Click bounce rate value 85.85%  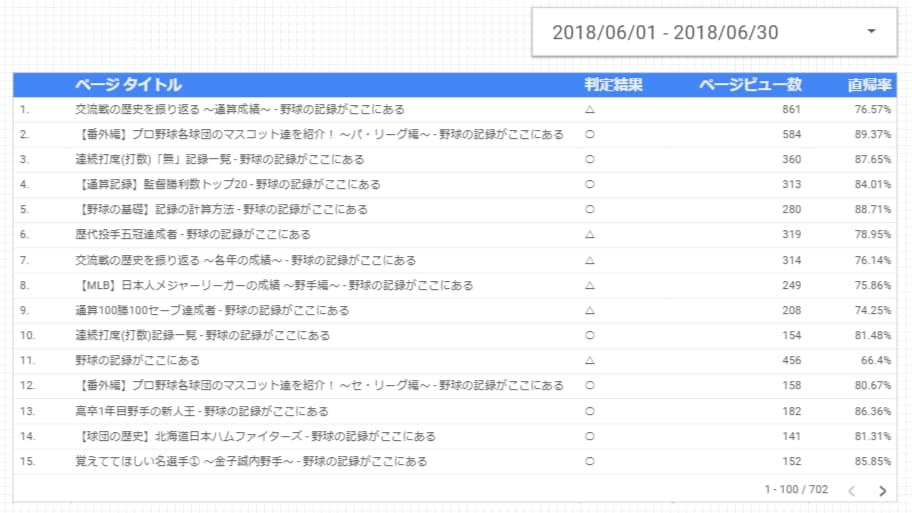[x=872, y=461]
